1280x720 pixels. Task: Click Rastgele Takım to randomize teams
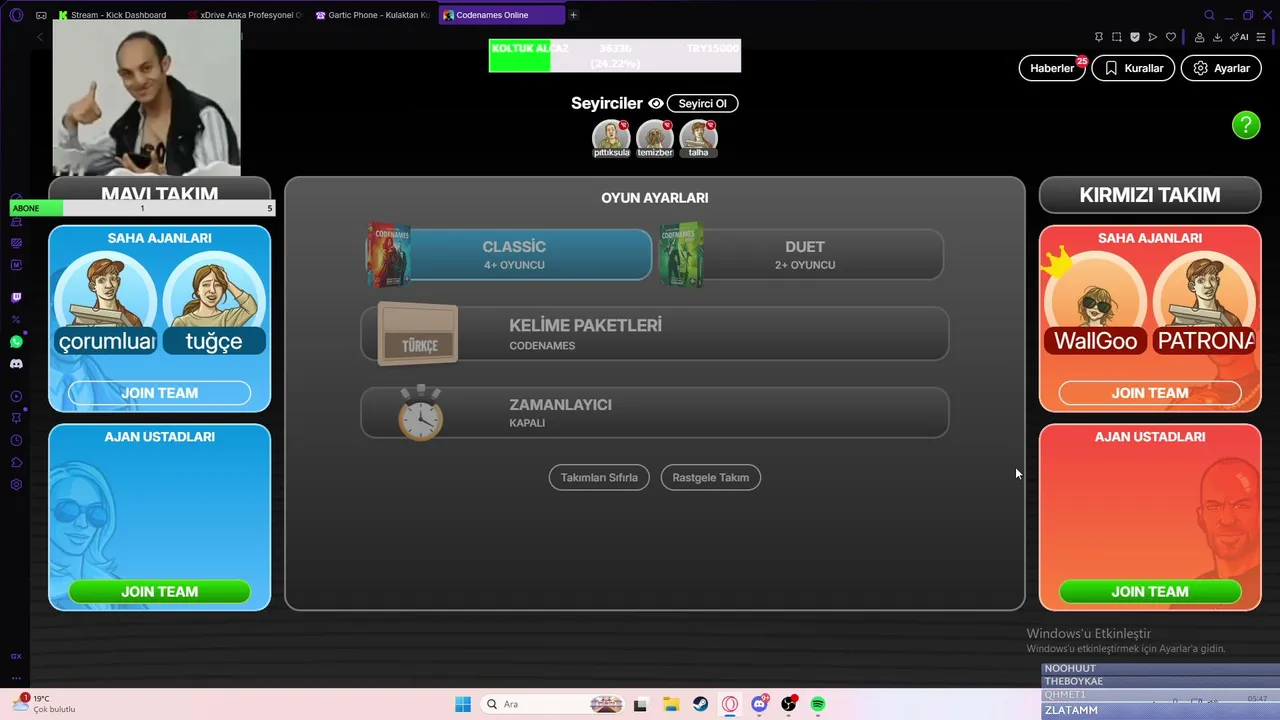click(x=711, y=478)
